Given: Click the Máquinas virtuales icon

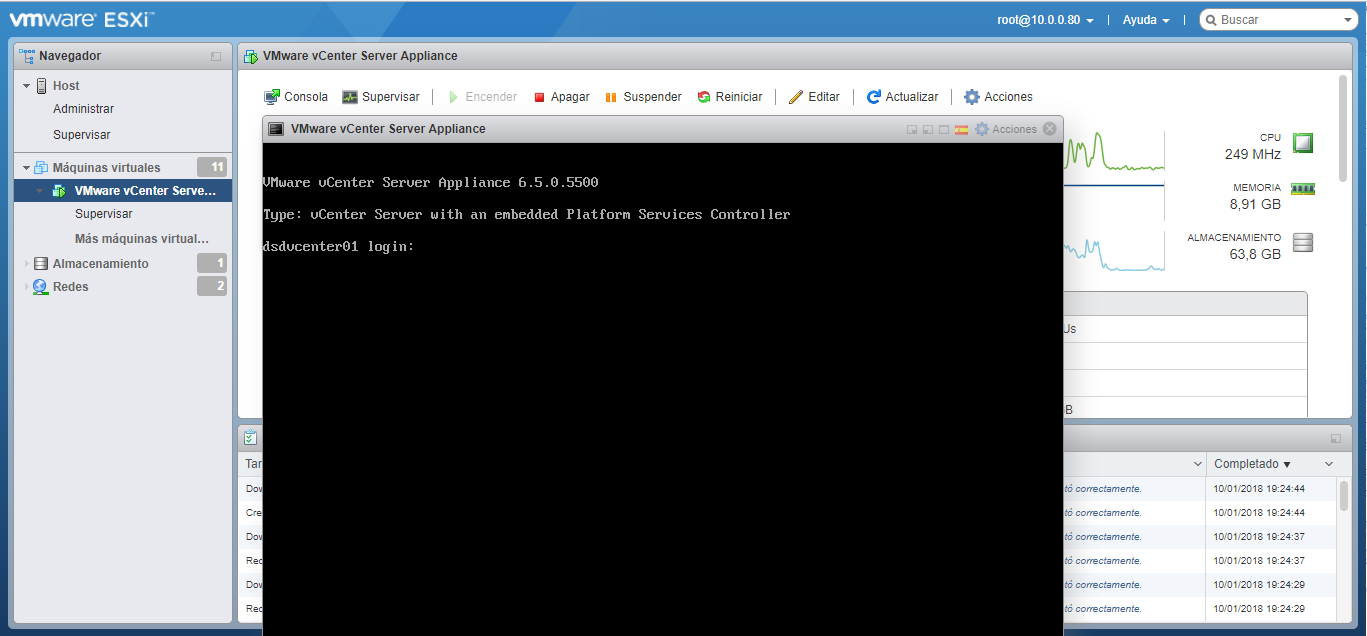Looking at the screenshot, I should point(41,168).
